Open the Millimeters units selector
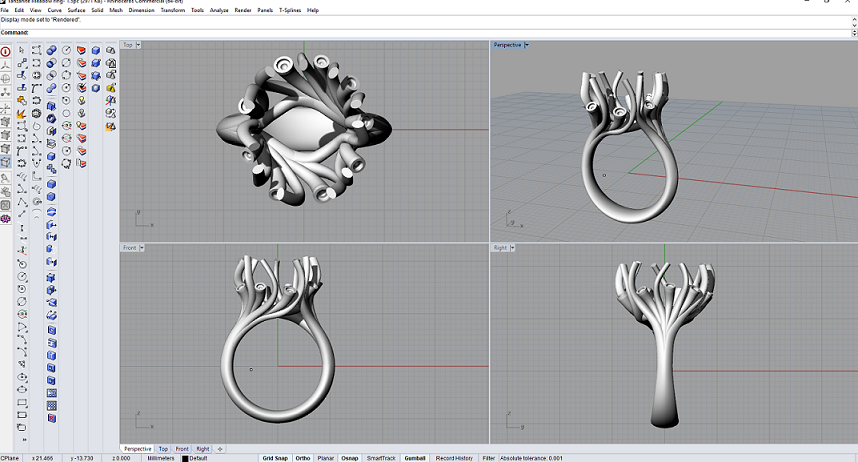 pyautogui.click(x=161, y=458)
